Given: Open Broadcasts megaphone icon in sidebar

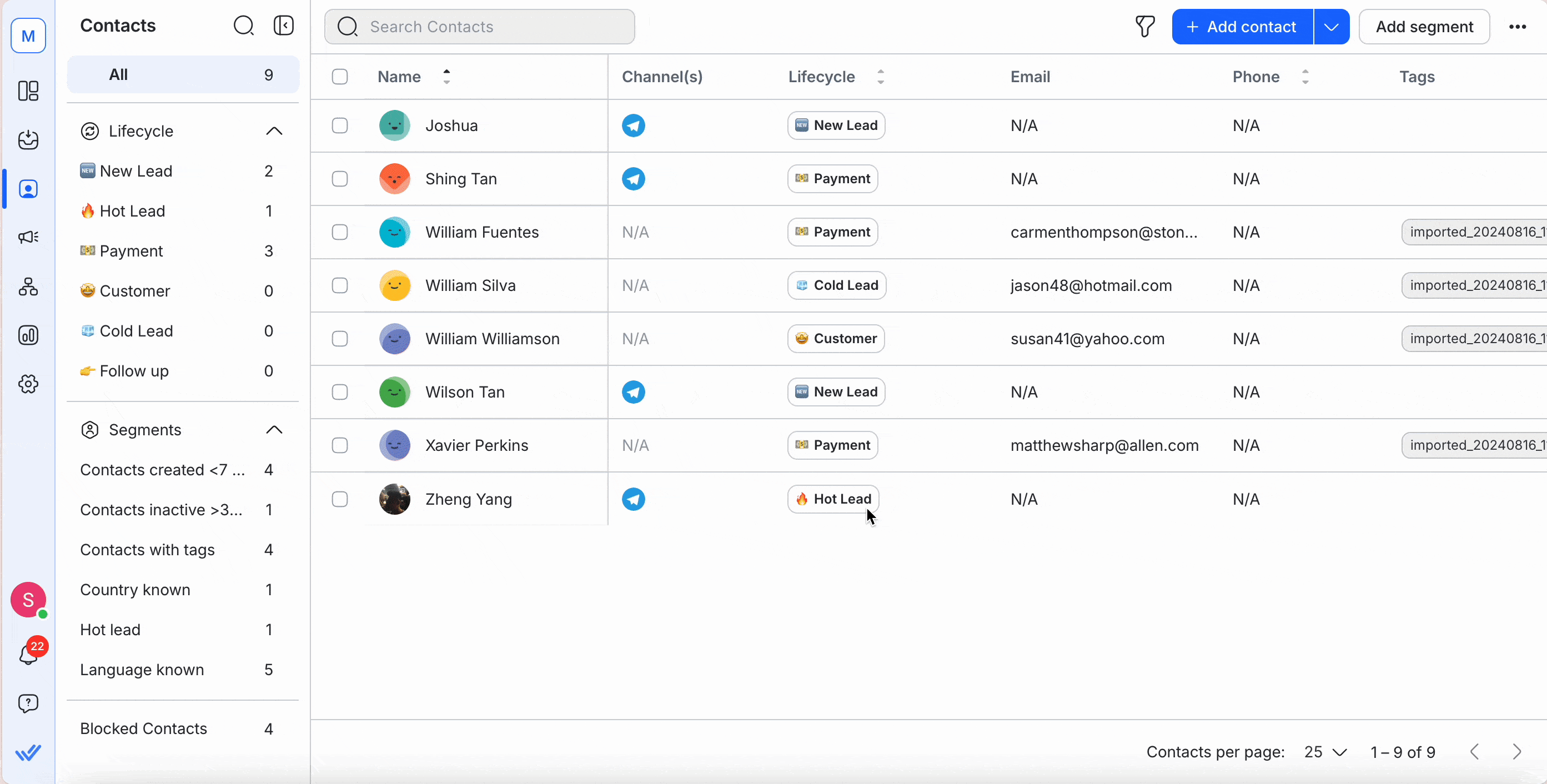Looking at the screenshot, I should pos(28,237).
